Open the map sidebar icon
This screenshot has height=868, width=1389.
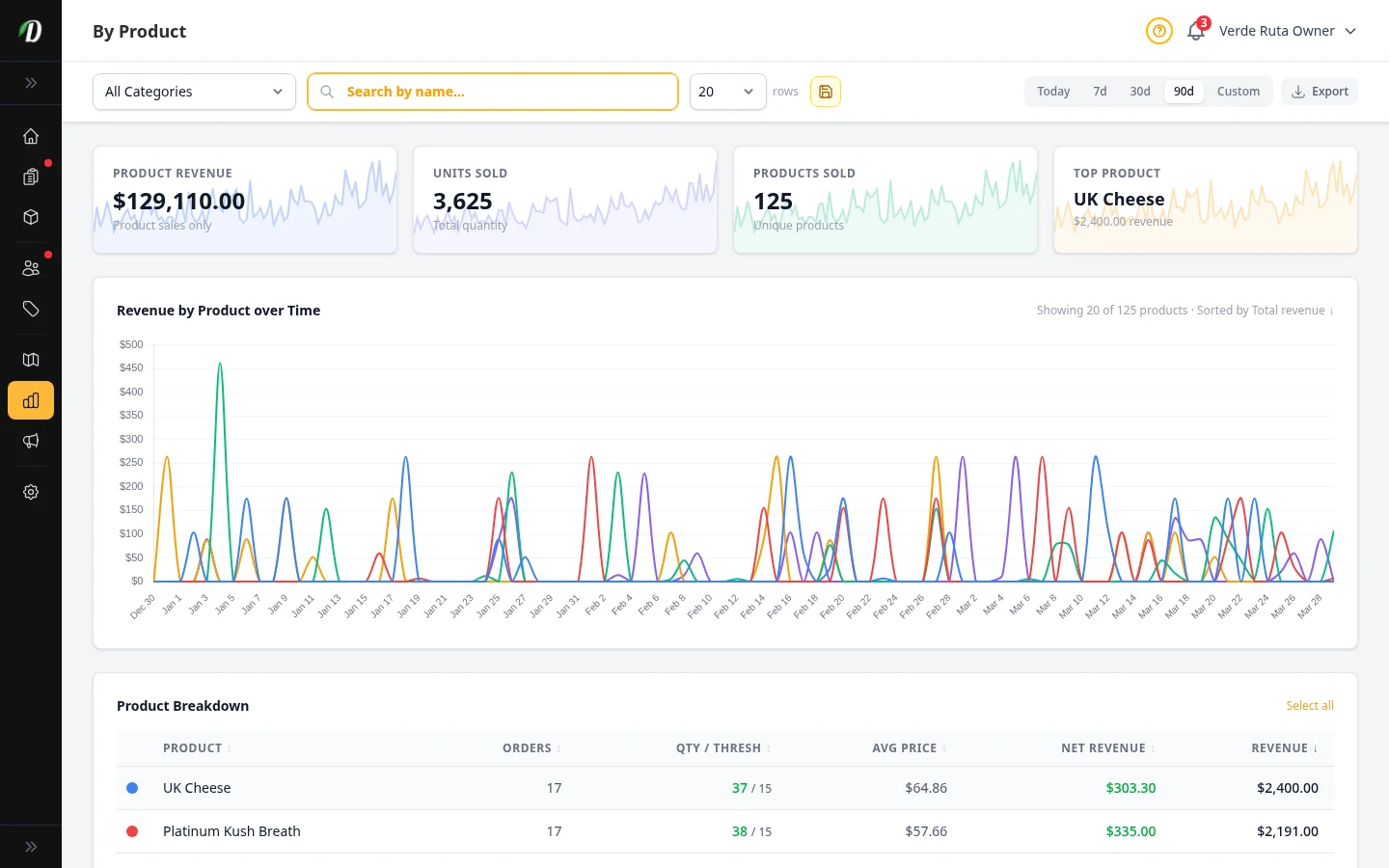coord(31,359)
